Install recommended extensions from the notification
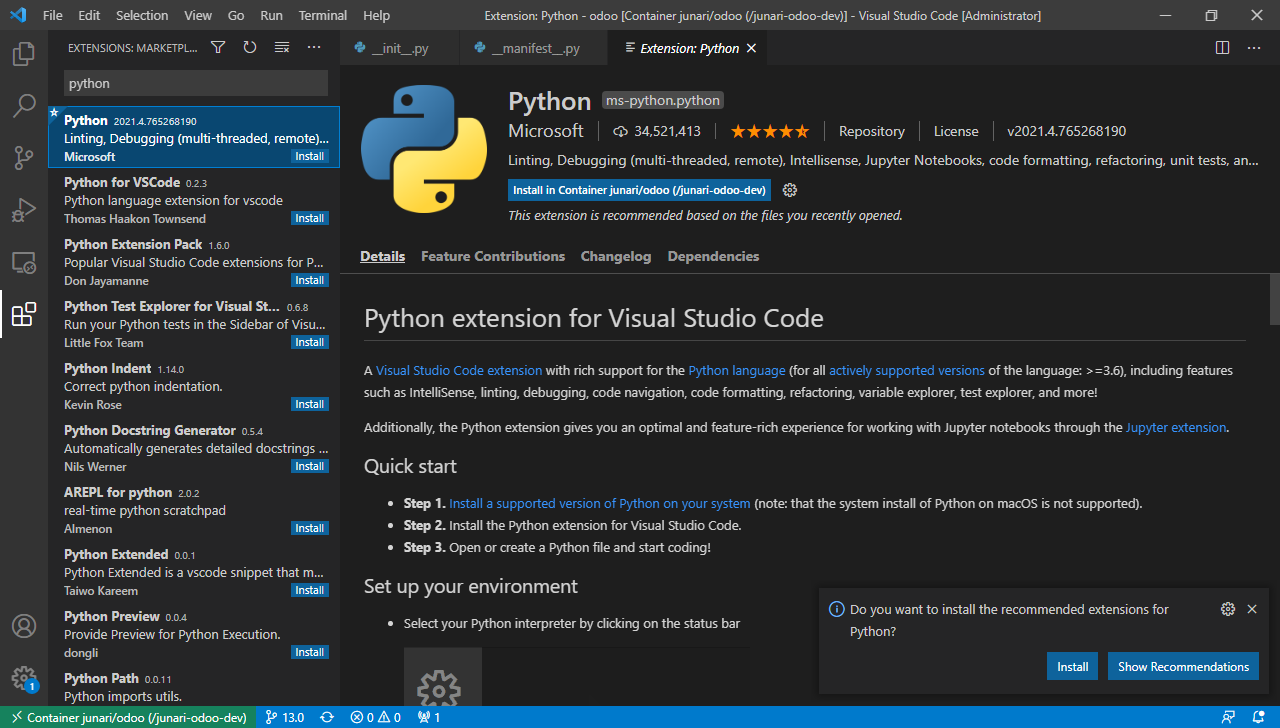Screen dimensions: 1280x728 (1072, 666)
